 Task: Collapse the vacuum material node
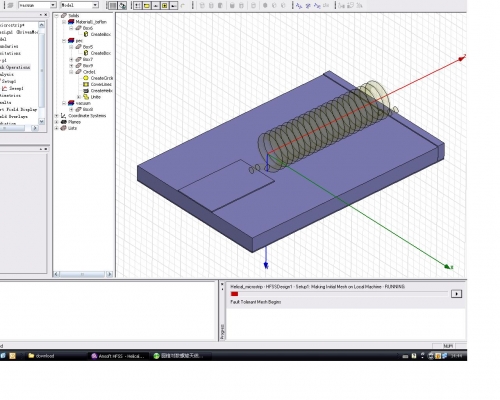(64, 103)
